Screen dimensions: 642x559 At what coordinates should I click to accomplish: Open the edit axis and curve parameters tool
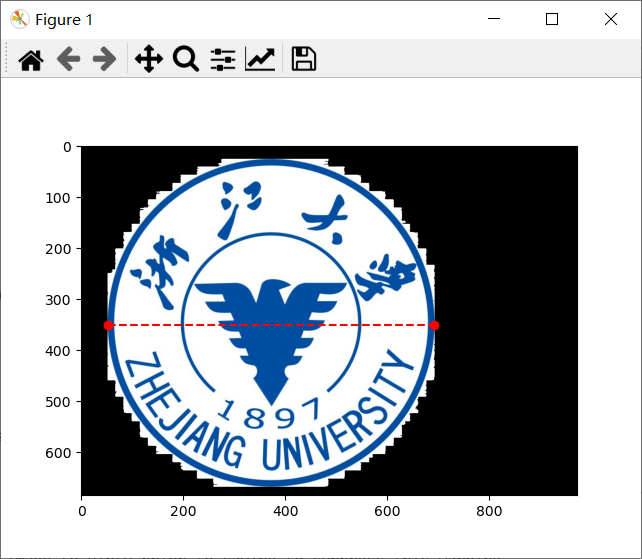click(x=260, y=60)
